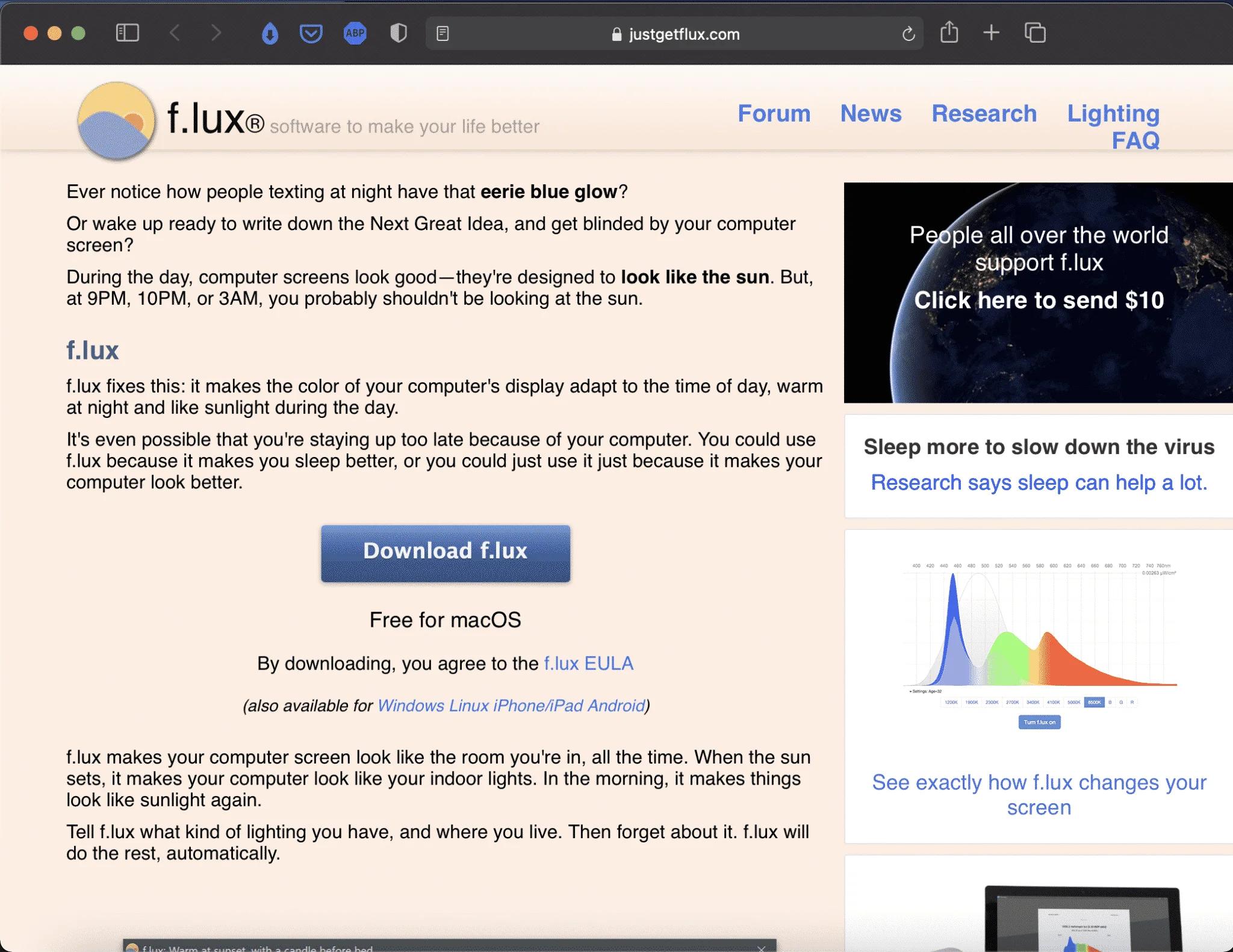1233x952 pixels.
Task: Open the Adblock Plus ABP icon
Action: point(355,33)
